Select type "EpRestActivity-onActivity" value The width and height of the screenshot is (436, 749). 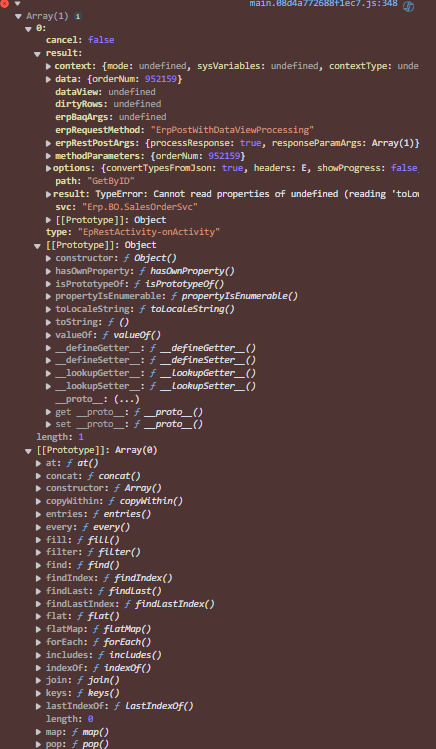click(149, 232)
